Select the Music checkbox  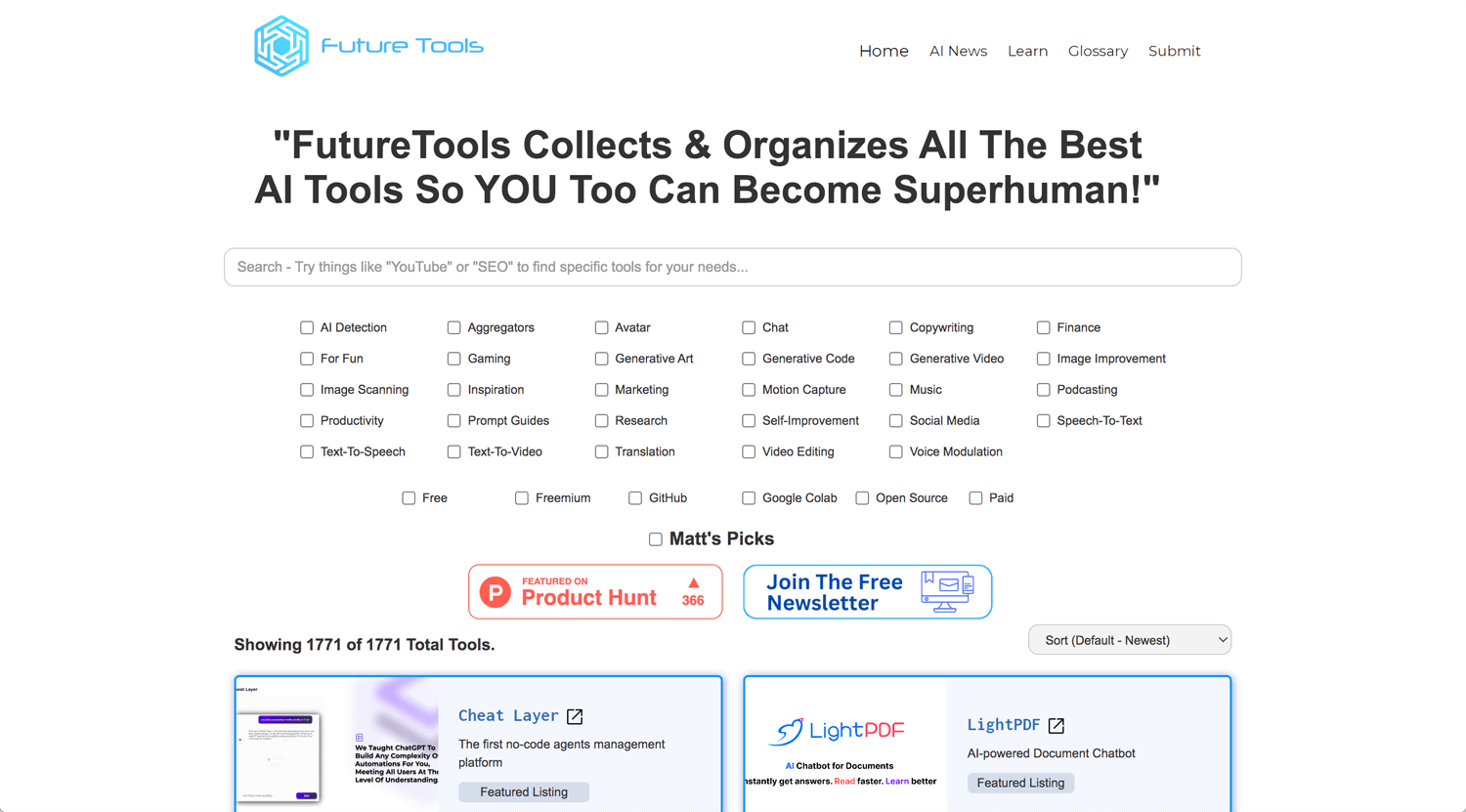pos(895,390)
